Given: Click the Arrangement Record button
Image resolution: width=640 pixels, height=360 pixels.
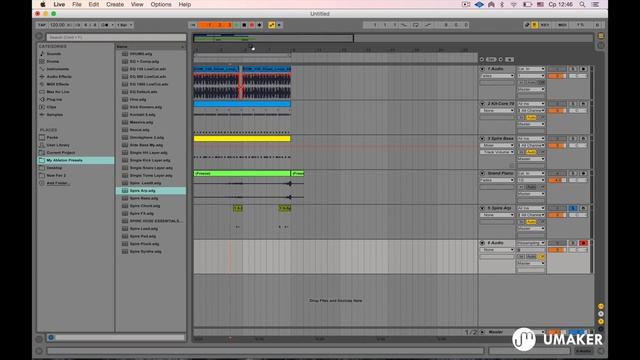Looking at the screenshot, I should click(252, 25).
